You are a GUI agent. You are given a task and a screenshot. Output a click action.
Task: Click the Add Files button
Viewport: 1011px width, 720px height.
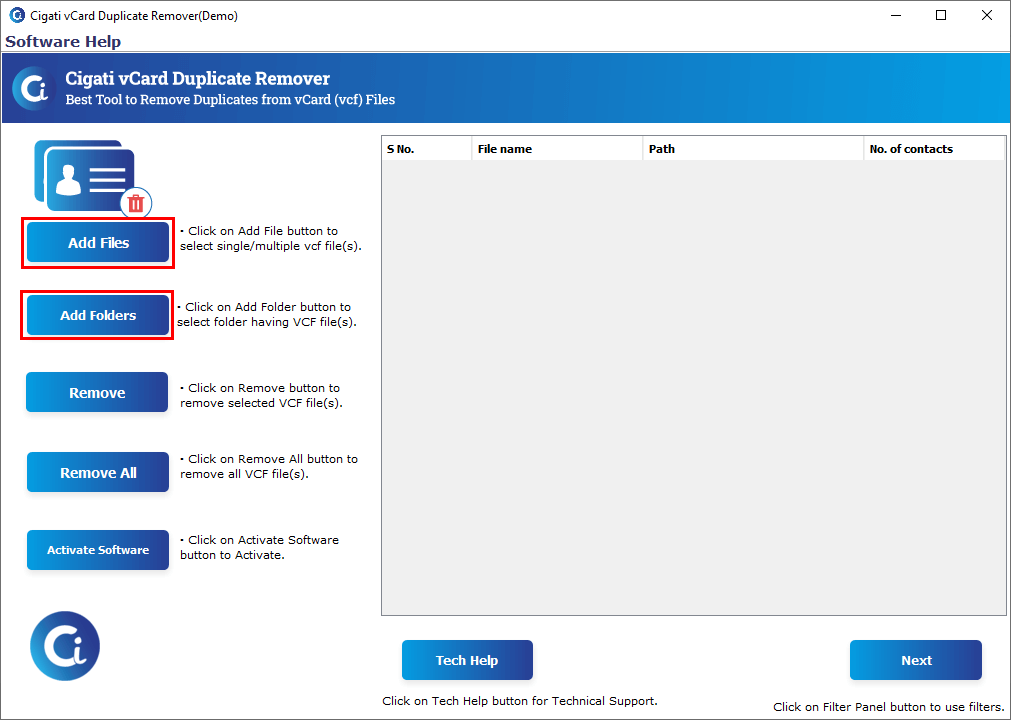tap(98, 243)
